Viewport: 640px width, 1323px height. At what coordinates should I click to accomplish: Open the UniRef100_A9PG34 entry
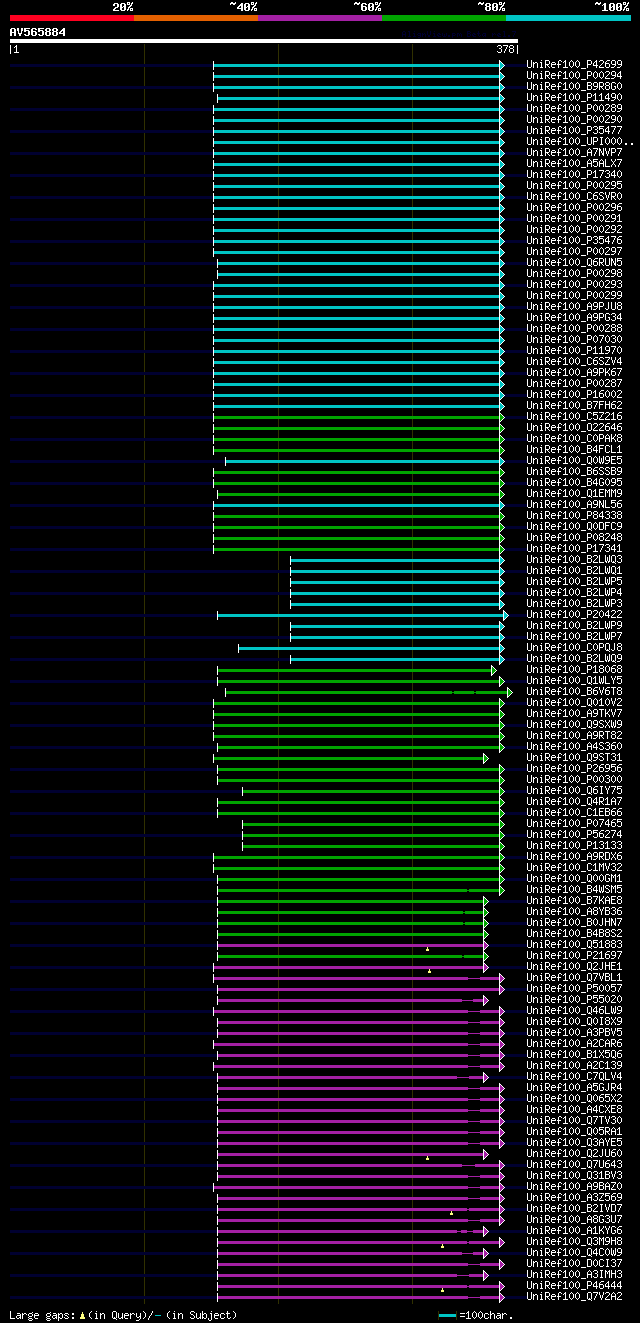tap(574, 317)
